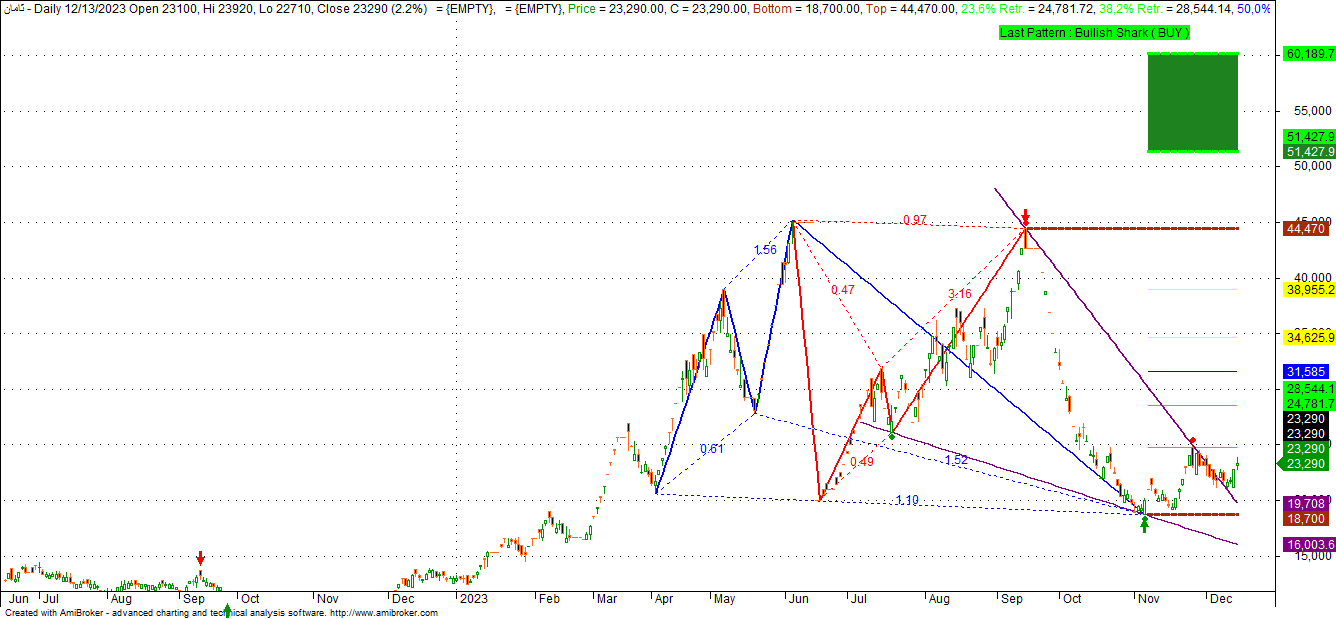
Task: Select the purple 19,708 price label
Action: point(1305,503)
